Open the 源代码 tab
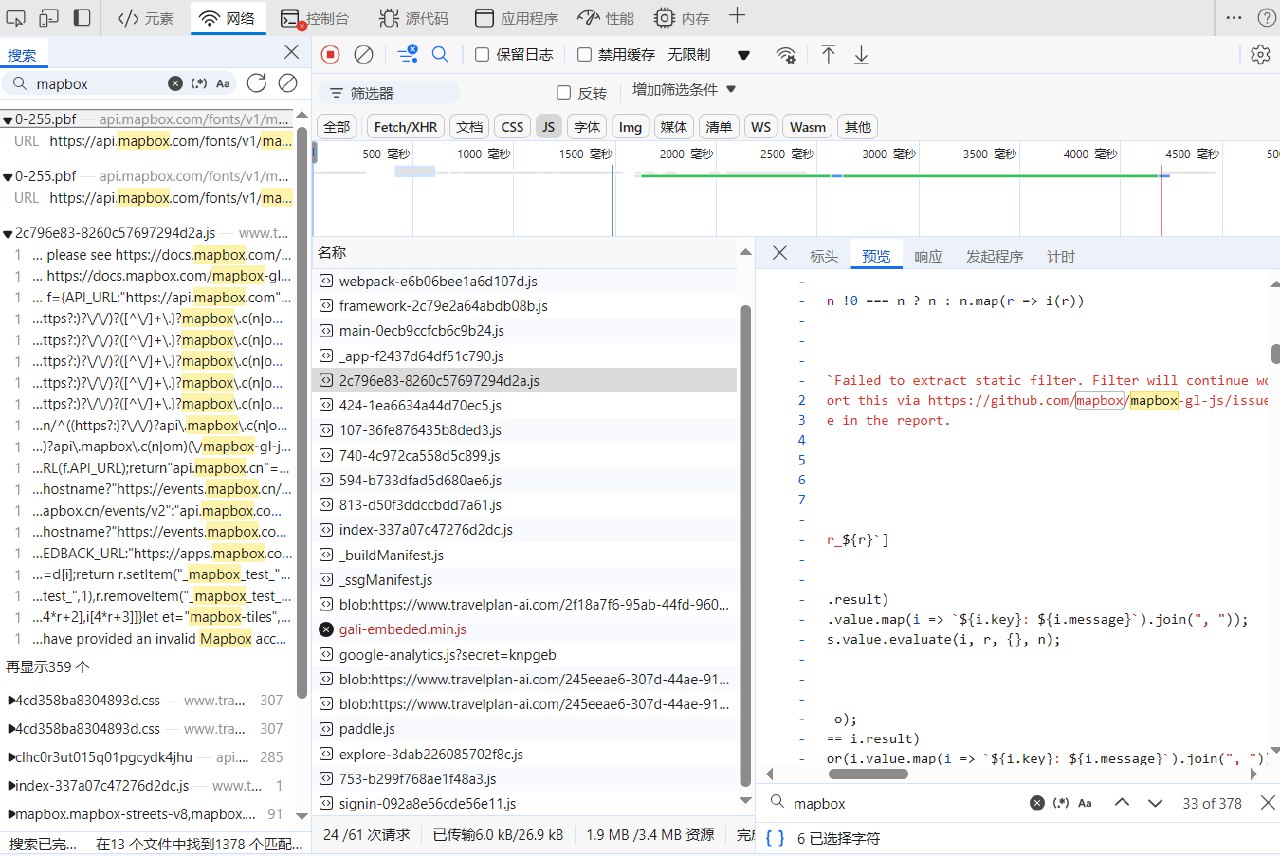The image size is (1280, 856). [414, 18]
